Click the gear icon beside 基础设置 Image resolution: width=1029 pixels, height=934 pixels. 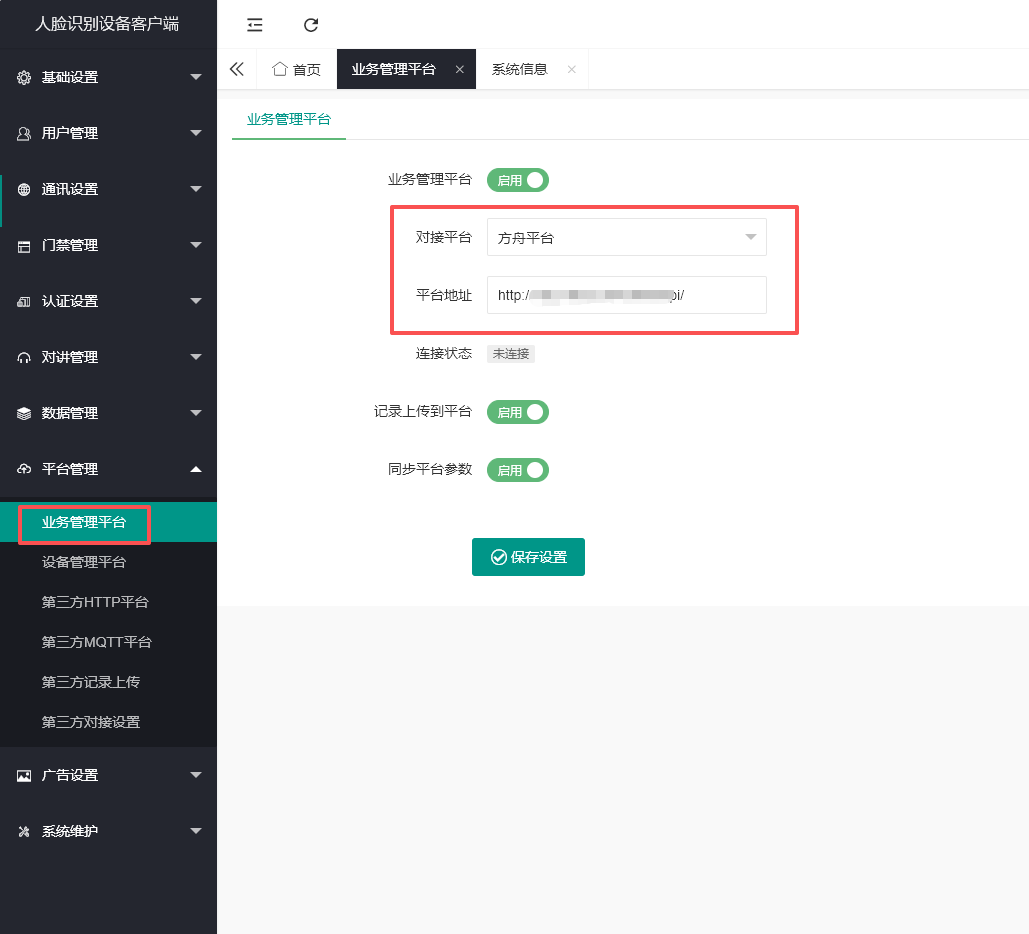click(x=24, y=77)
